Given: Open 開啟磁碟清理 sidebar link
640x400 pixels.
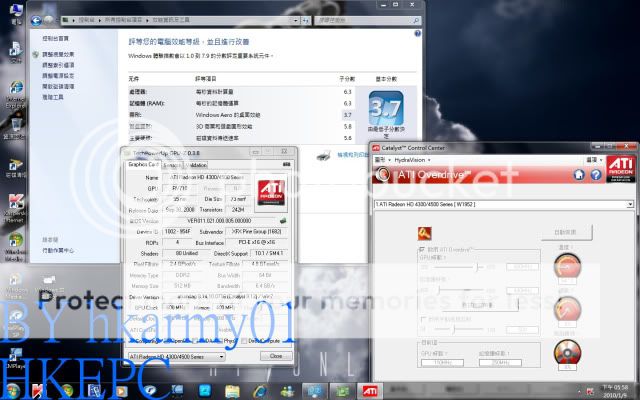Looking at the screenshot, I should 58,86.
